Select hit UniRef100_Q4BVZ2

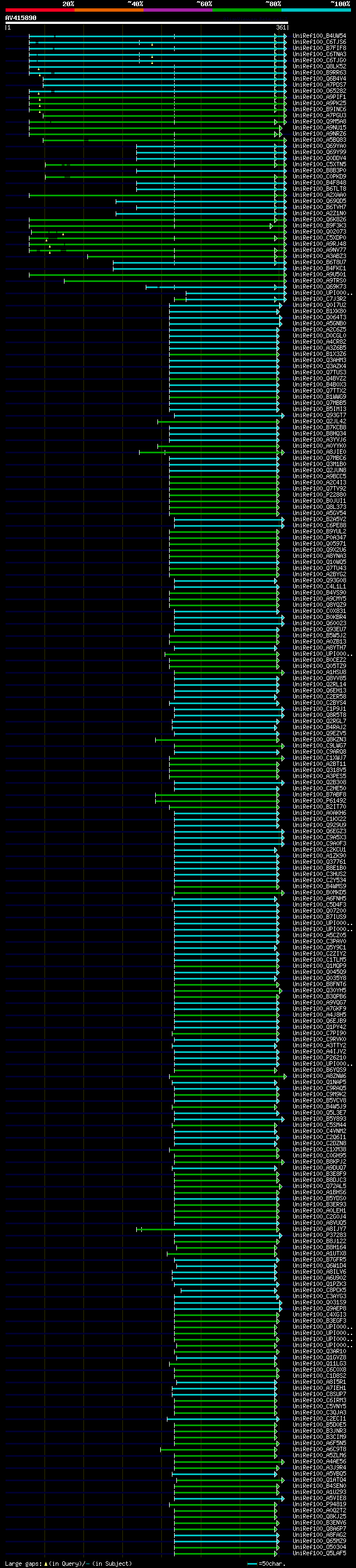(x=319, y=379)
